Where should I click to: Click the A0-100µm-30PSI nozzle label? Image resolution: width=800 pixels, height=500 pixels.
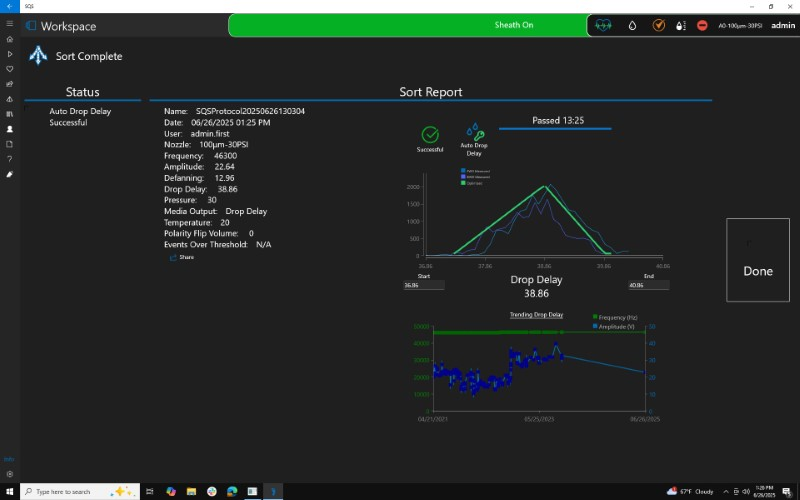click(740, 26)
